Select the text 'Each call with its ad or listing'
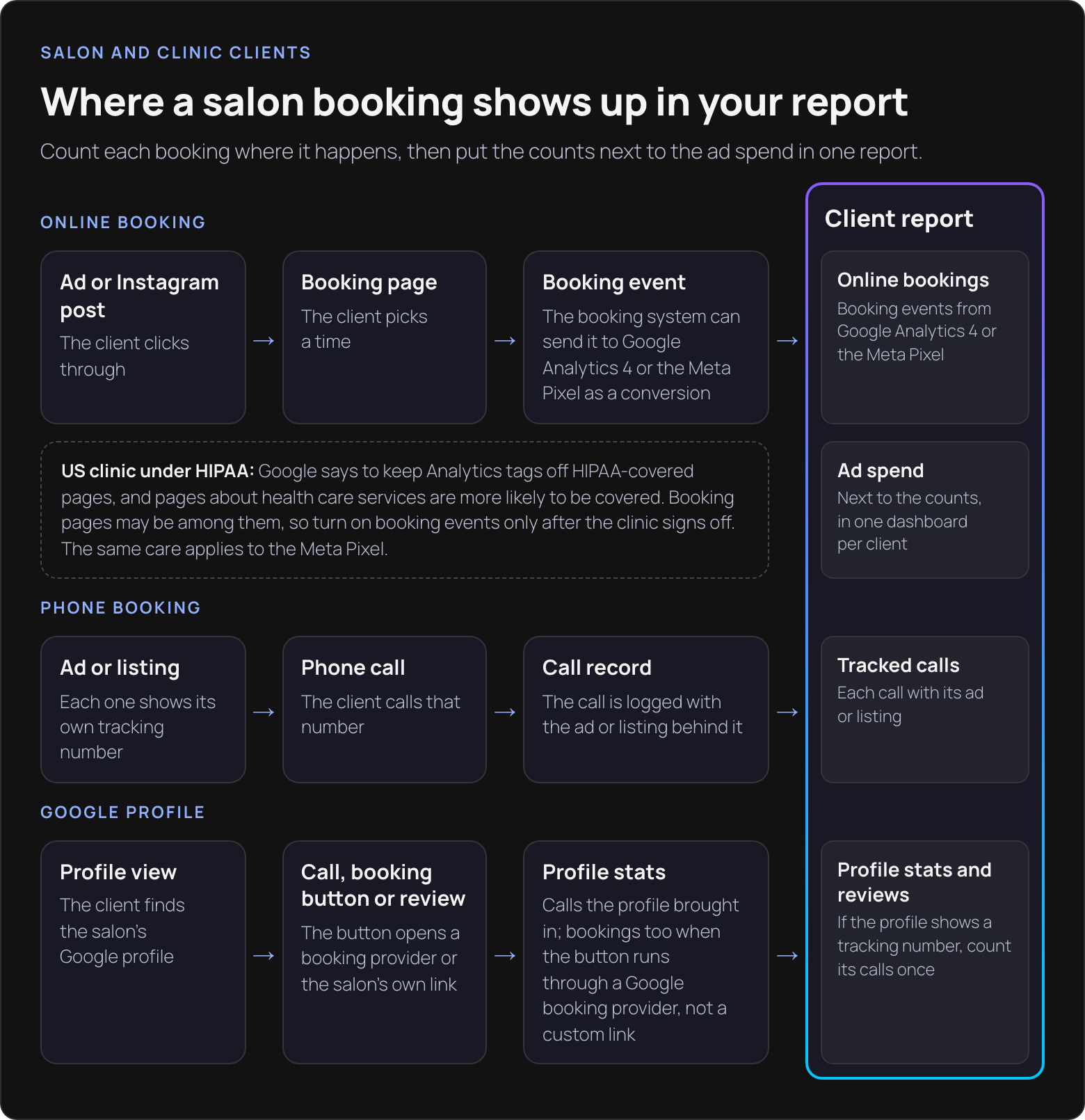The width and height of the screenshot is (1085, 1120). (x=910, y=705)
